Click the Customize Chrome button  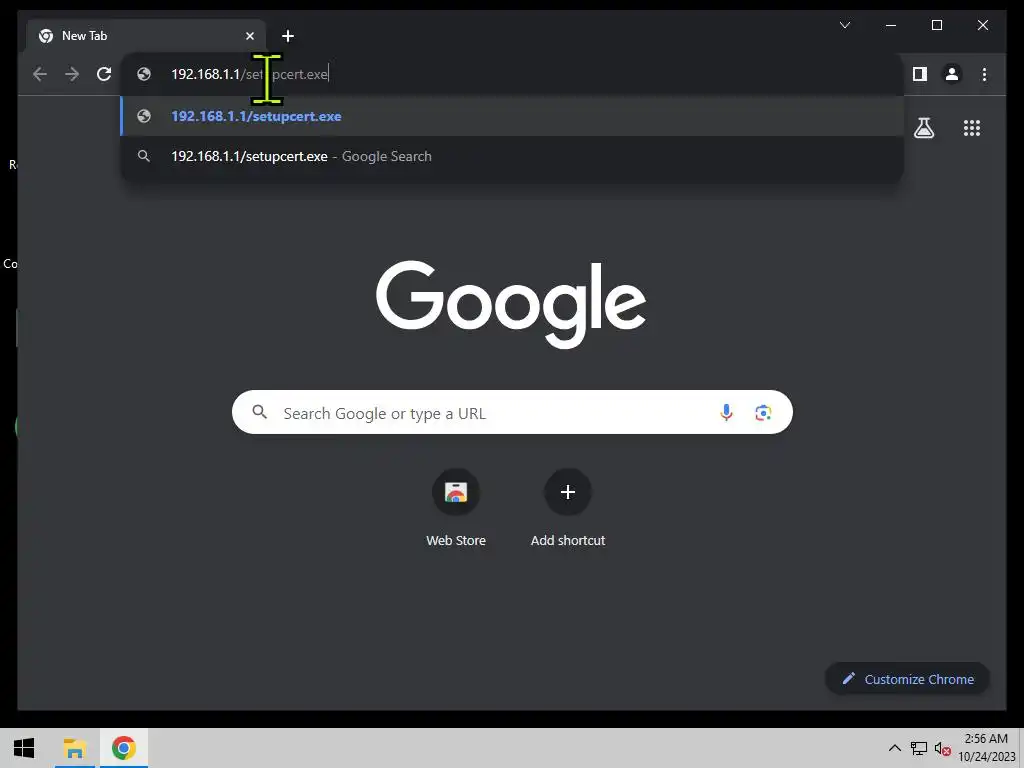907,679
